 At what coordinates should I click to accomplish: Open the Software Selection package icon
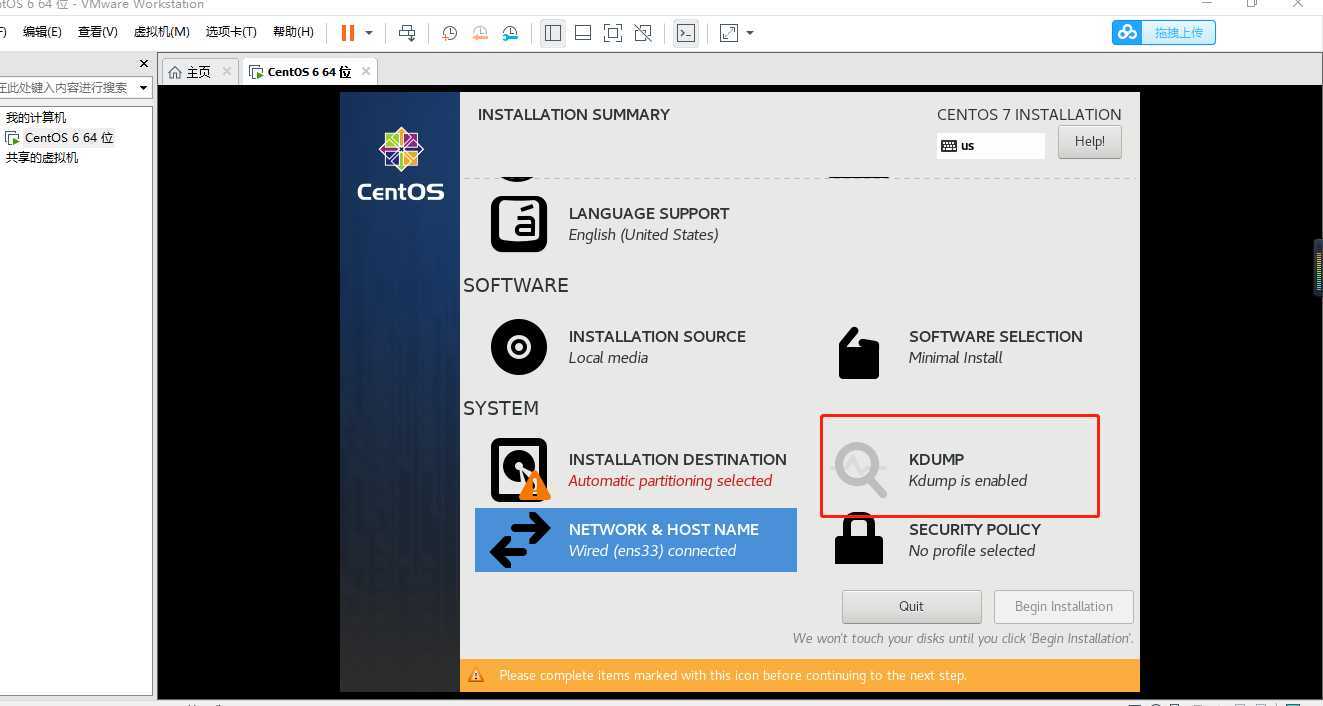pyautogui.click(x=859, y=352)
